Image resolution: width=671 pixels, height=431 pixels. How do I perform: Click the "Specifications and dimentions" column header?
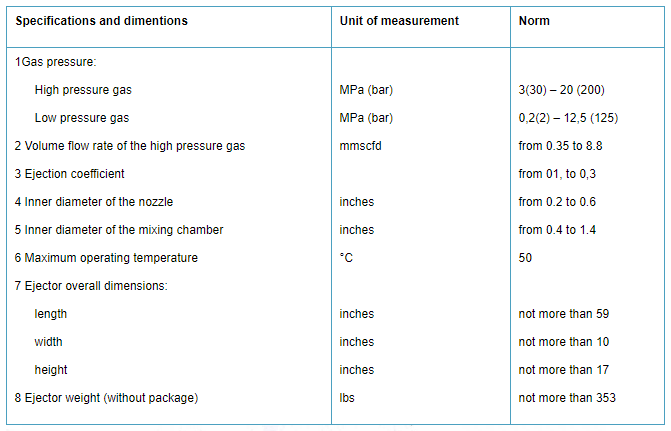(101, 21)
